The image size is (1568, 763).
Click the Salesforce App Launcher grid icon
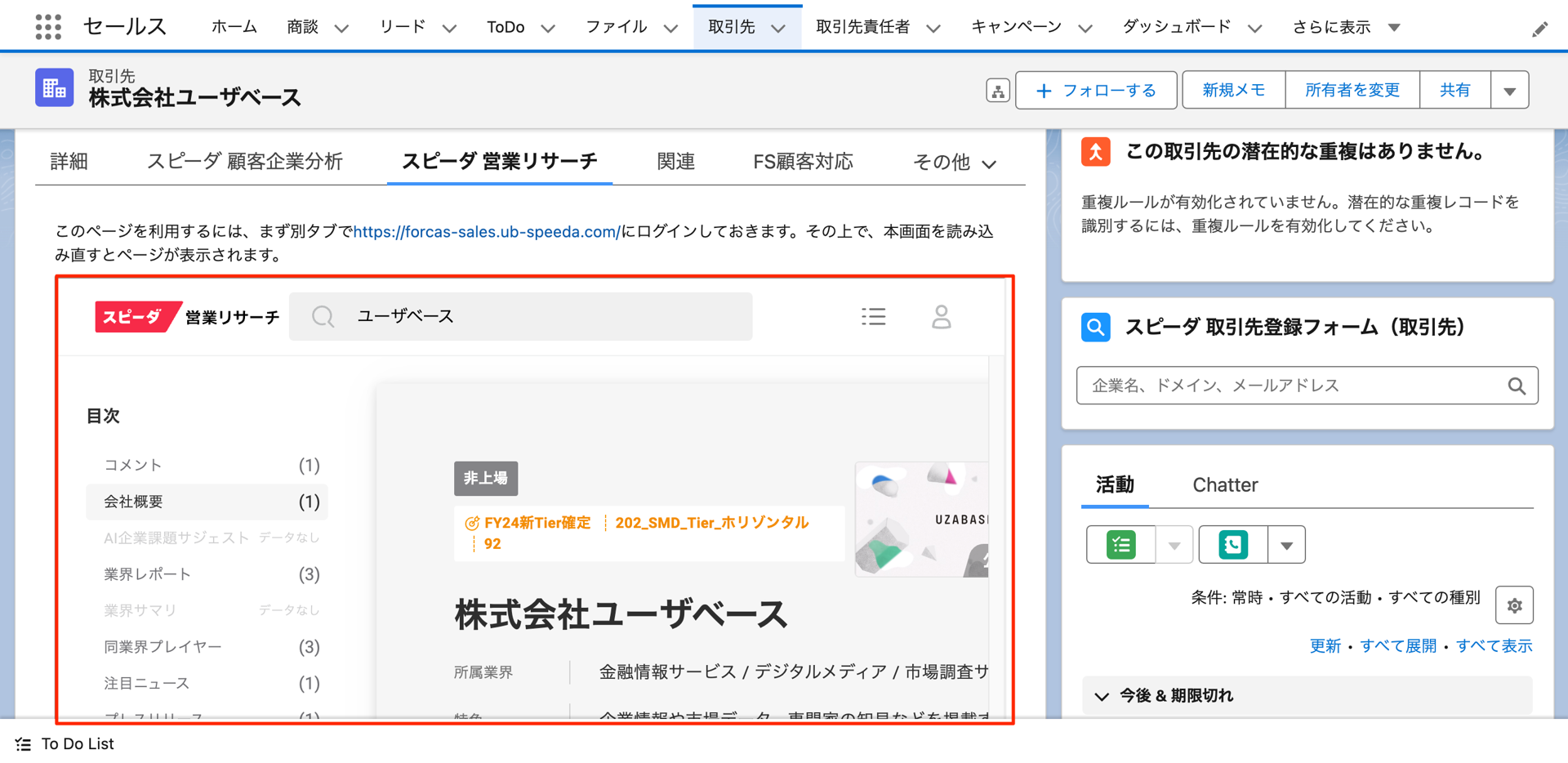47,25
